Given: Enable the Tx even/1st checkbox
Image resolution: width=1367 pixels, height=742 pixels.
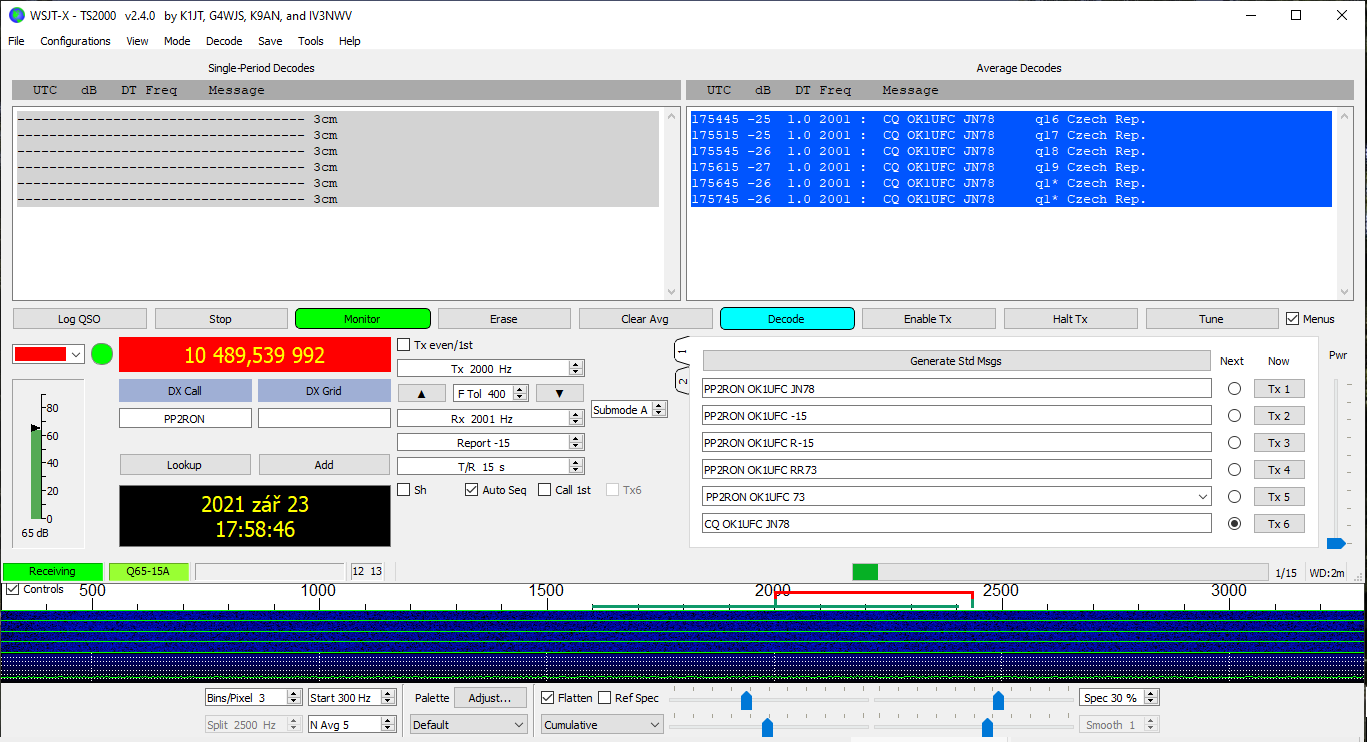Looking at the screenshot, I should click(x=404, y=345).
